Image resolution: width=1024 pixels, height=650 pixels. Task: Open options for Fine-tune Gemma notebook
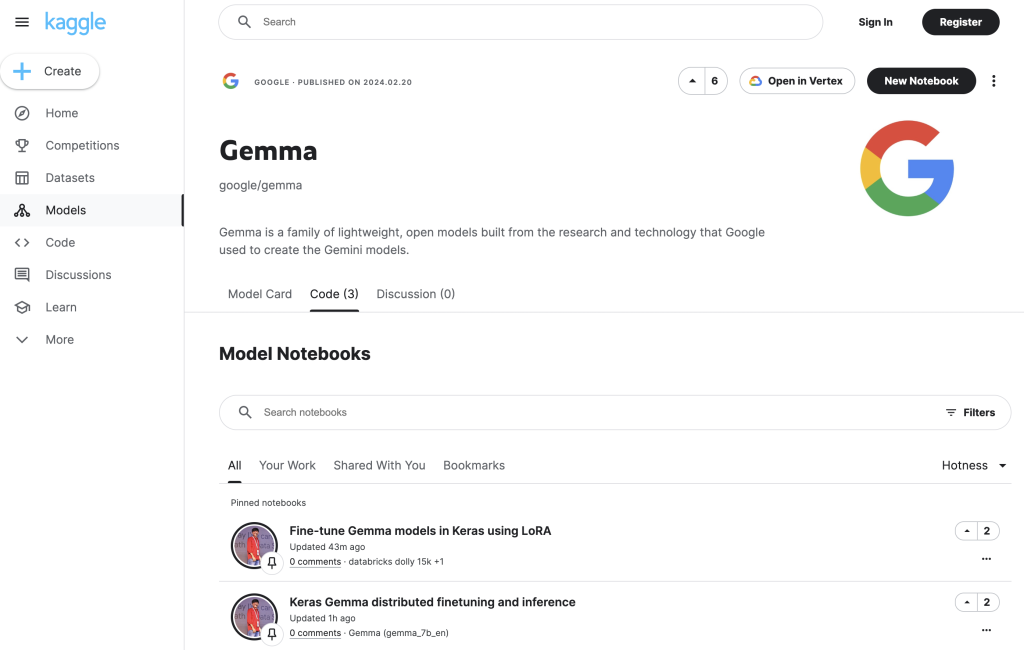point(986,559)
